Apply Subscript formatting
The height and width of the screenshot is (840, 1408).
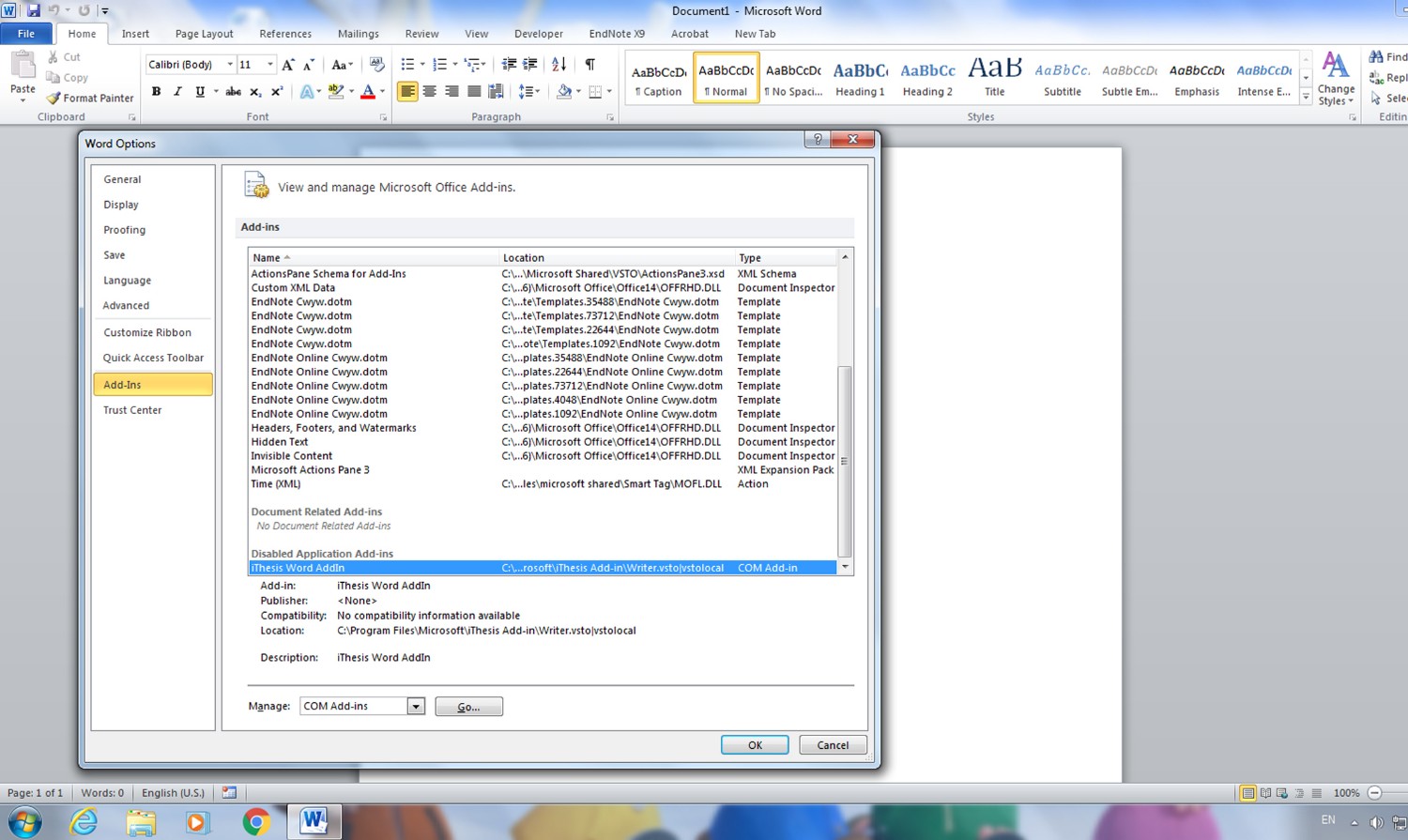tap(255, 92)
